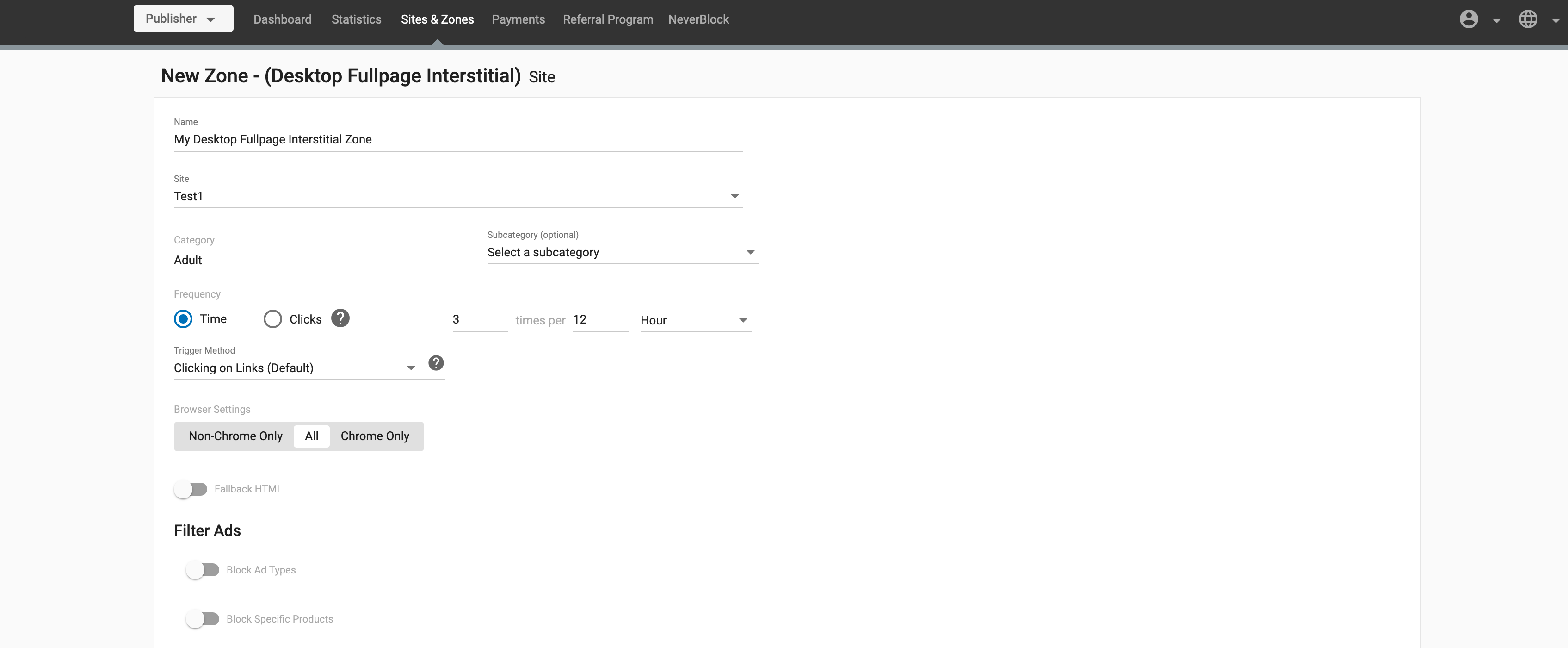Turn on Block Ad Types switch
This screenshot has width=1568, height=648.
pos(203,570)
